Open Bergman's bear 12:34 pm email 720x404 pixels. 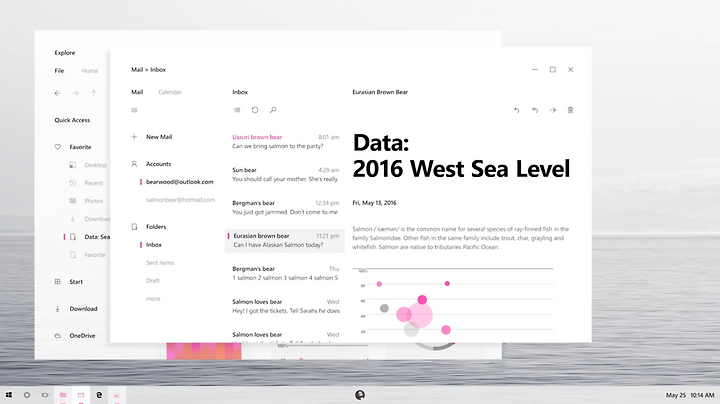tap(285, 208)
